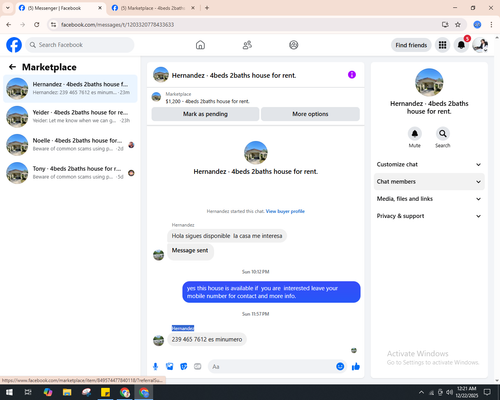
Task: Open the $1,200 Marketplace listing link
Action: point(207,101)
